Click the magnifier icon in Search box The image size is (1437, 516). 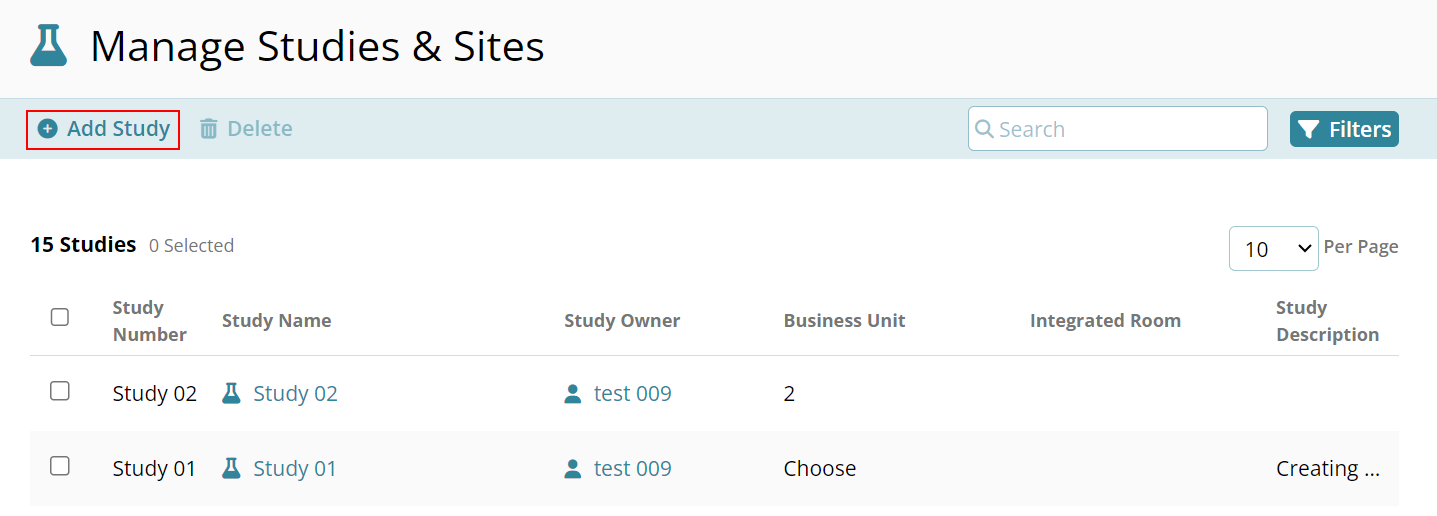984,129
